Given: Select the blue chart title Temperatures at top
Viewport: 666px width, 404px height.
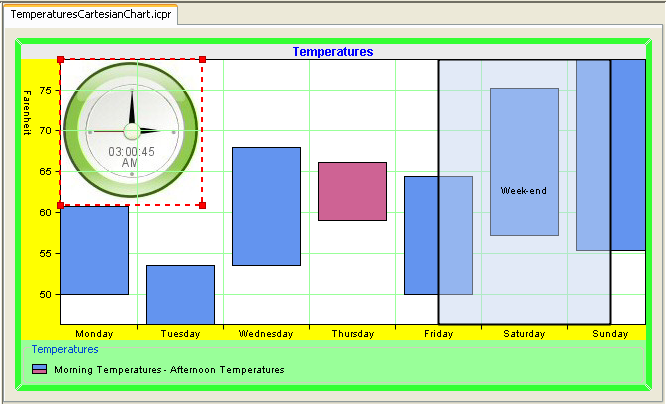Looking at the screenshot, I should 333,51.
